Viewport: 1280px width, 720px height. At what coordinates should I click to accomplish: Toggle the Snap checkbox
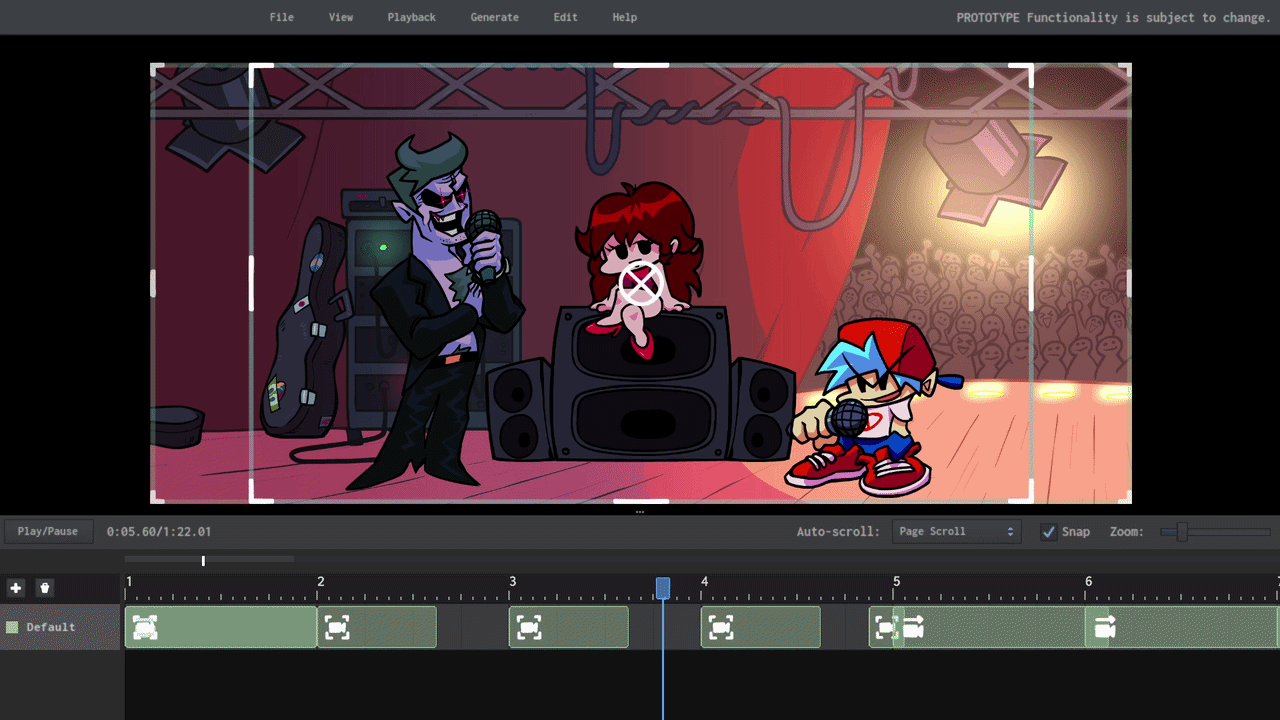coord(1048,532)
